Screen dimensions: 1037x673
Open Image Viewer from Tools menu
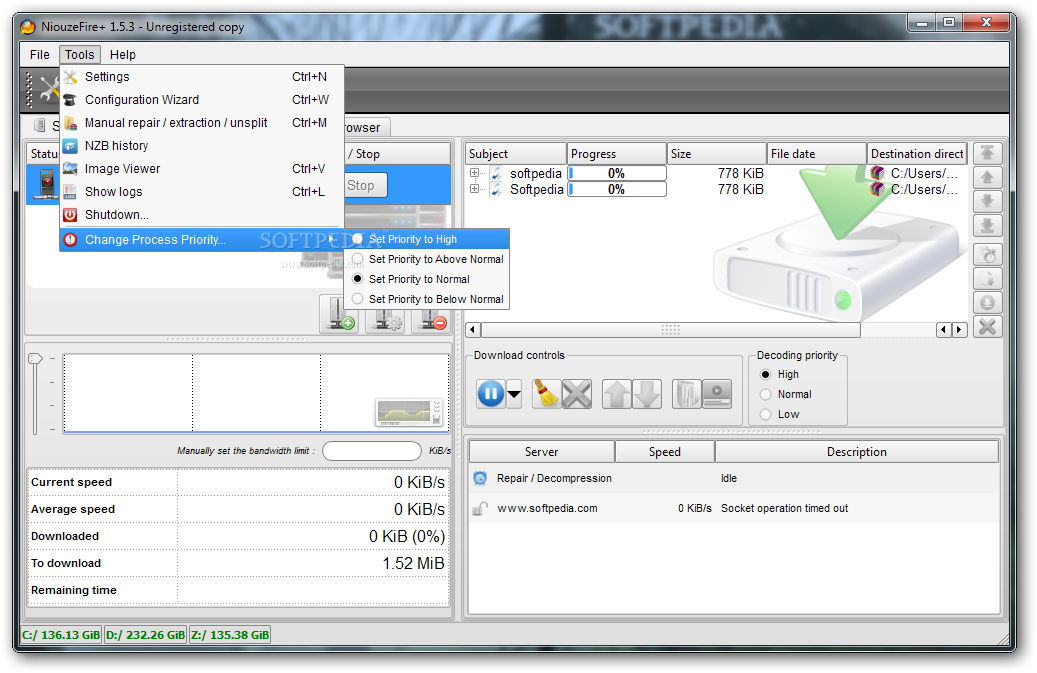pos(202,169)
